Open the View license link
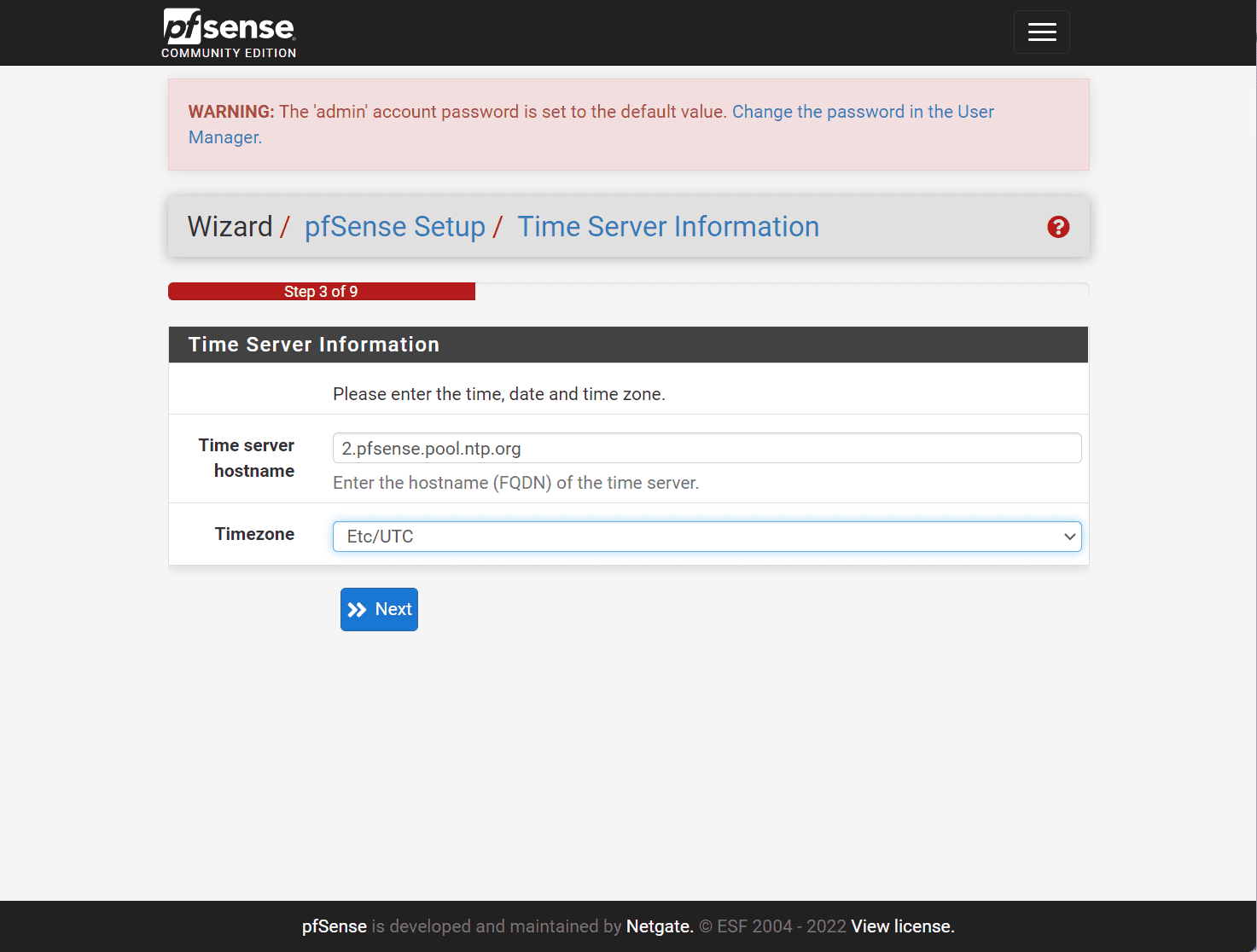Screen dimensions: 1257x952 pyautogui.click(x=903, y=926)
